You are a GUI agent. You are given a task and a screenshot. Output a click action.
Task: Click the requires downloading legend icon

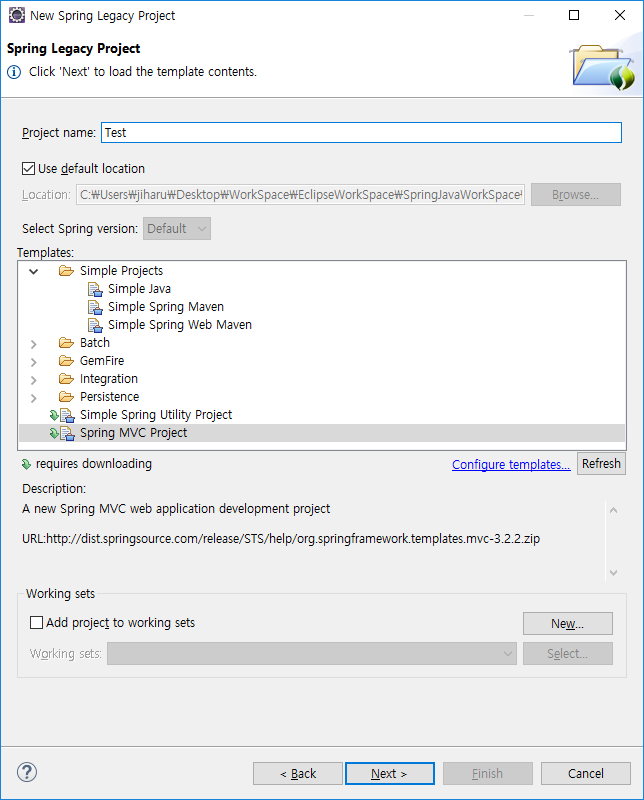[27, 464]
